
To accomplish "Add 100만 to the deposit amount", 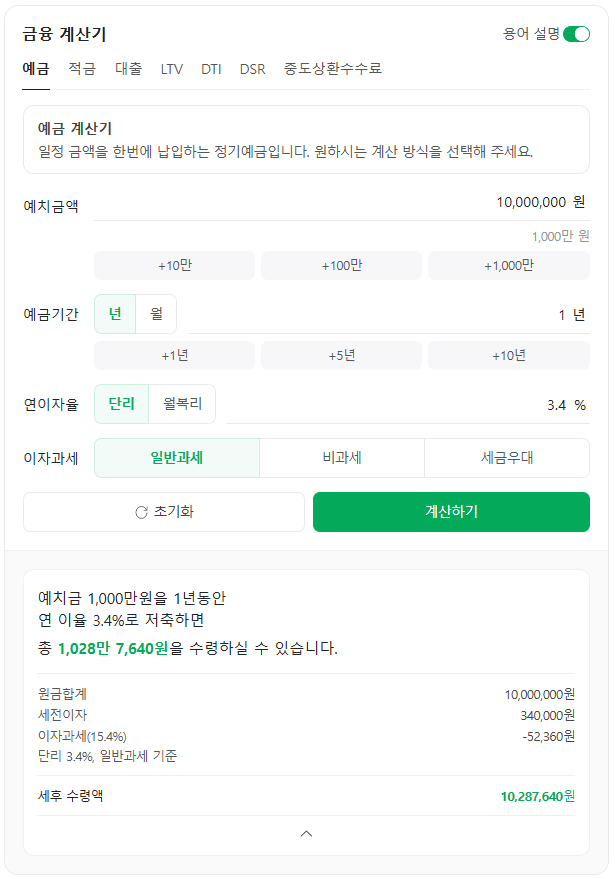I will pyautogui.click(x=341, y=265).
